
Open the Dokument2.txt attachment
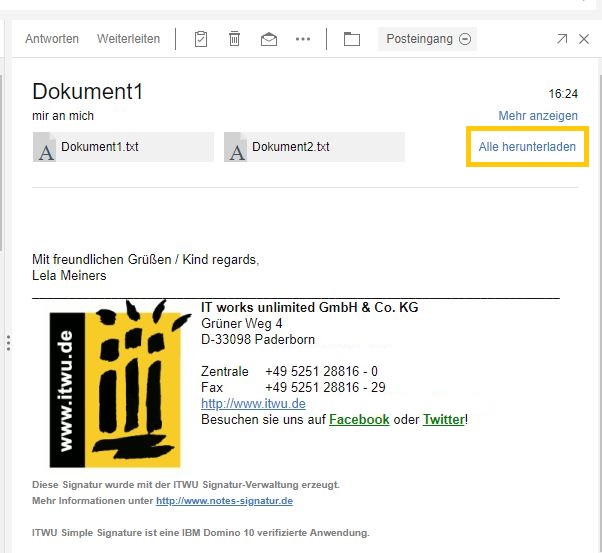[x=314, y=147]
